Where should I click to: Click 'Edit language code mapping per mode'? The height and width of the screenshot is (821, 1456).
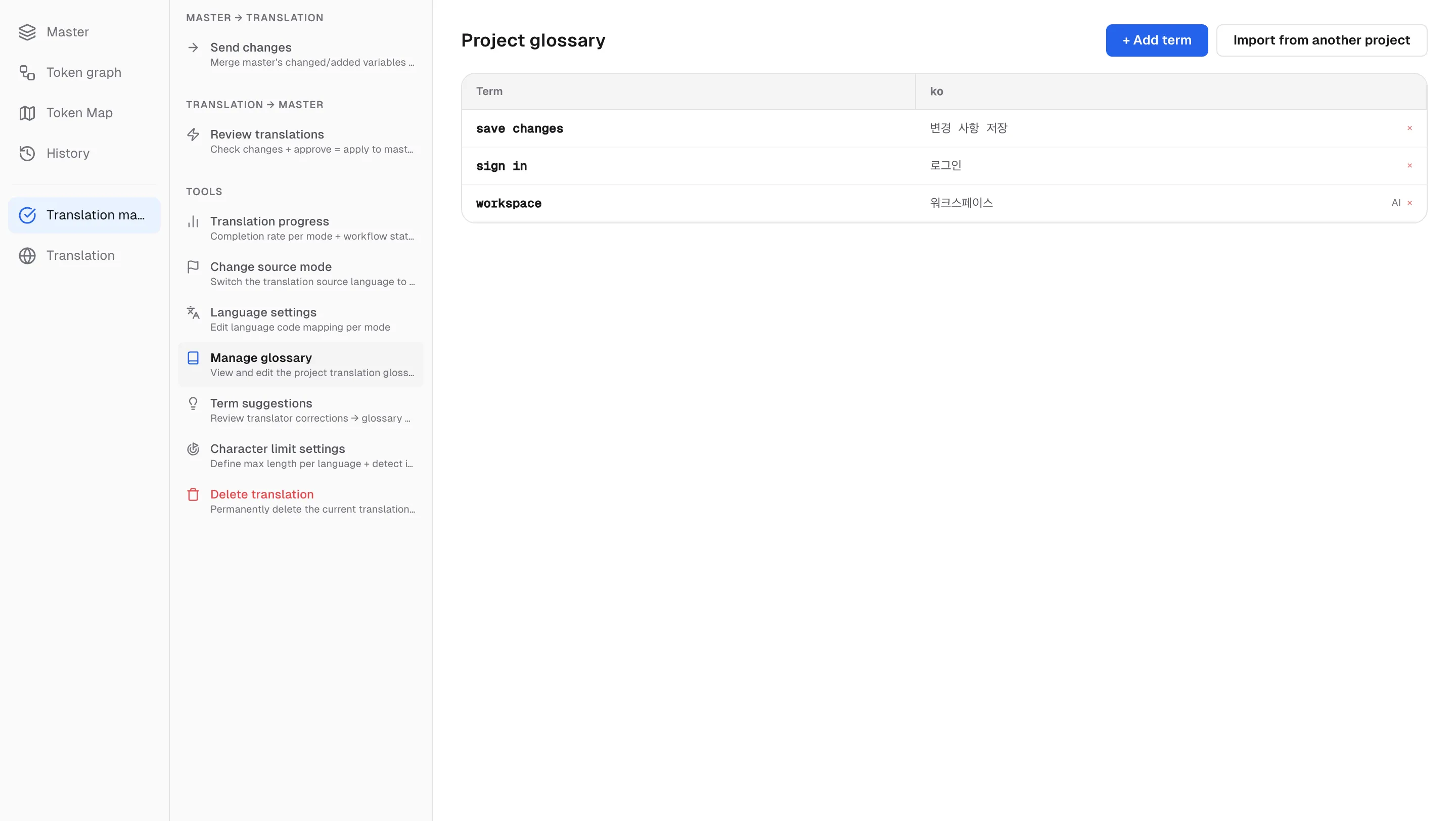[x=300, y=328]
